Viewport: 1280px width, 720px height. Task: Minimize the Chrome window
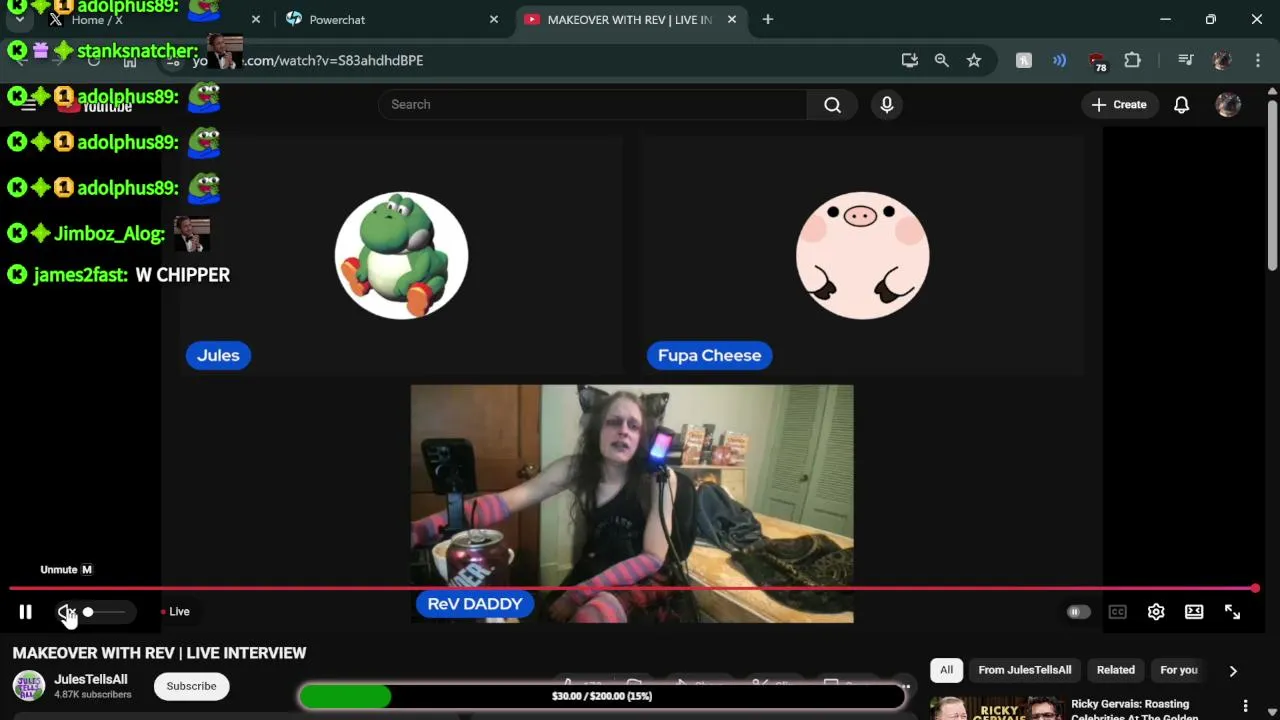tap(1165, 19)
